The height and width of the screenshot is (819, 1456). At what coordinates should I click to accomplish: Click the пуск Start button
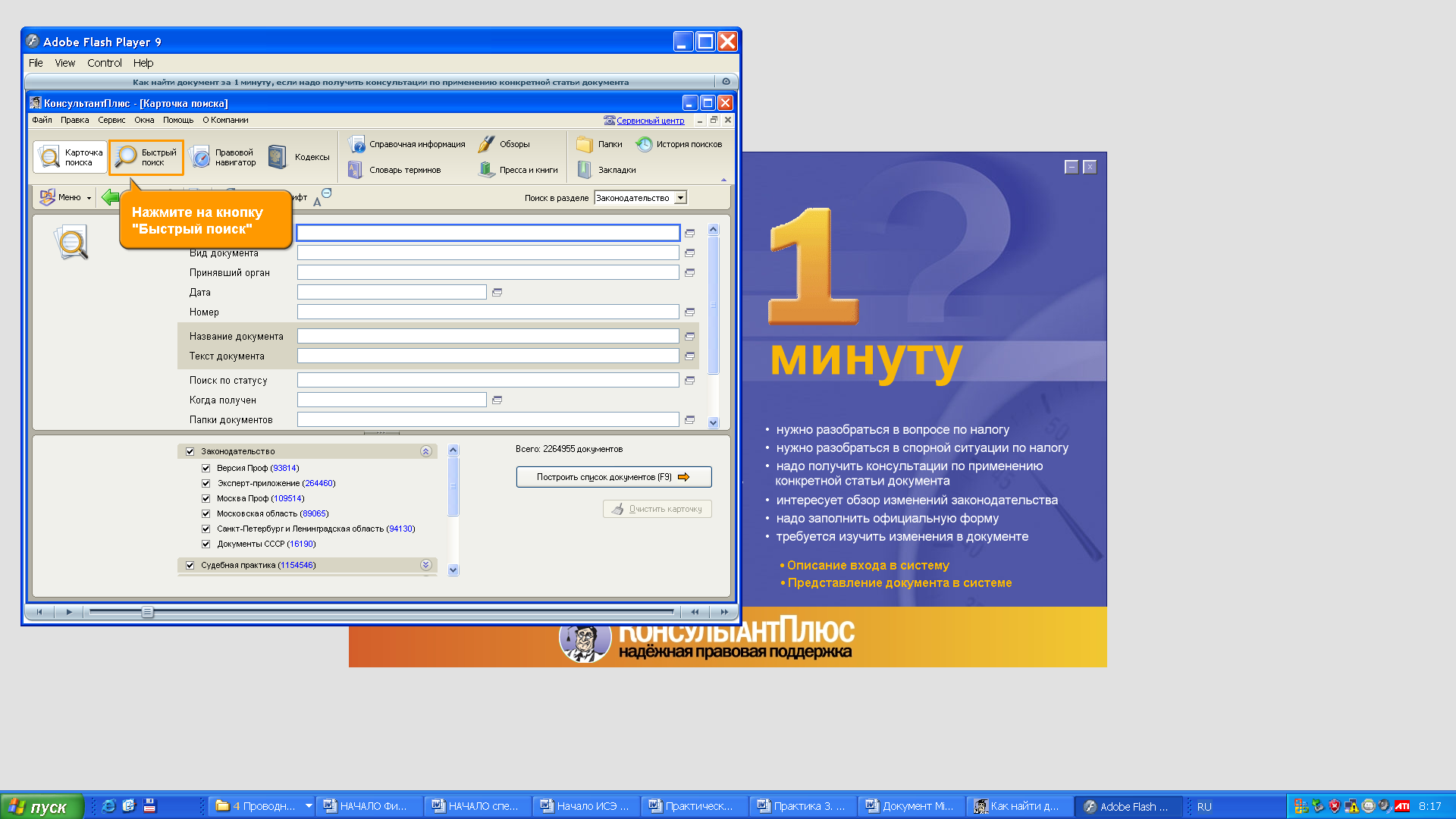click(41, 807)
